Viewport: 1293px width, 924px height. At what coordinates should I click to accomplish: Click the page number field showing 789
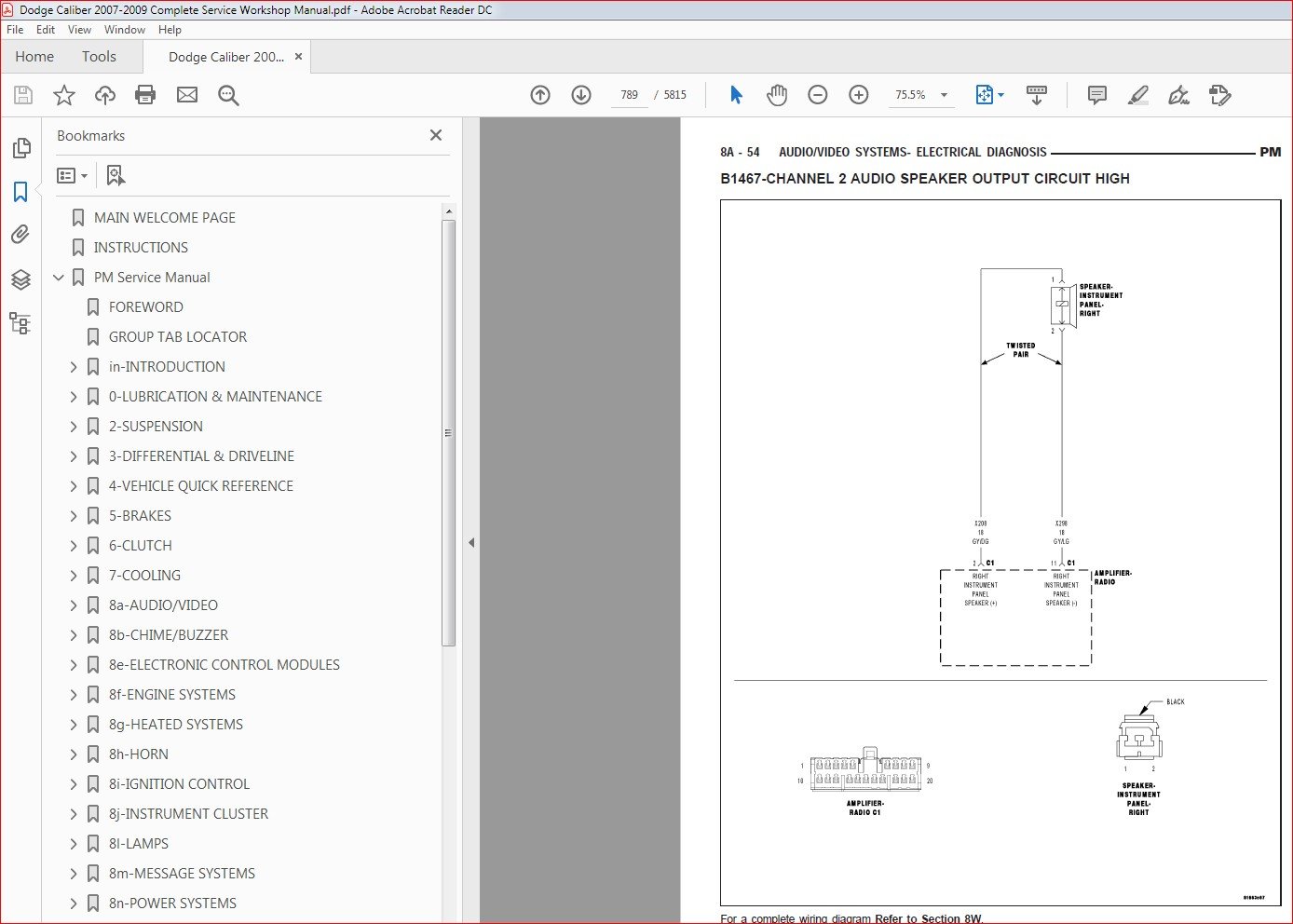(x=630, y=95)
